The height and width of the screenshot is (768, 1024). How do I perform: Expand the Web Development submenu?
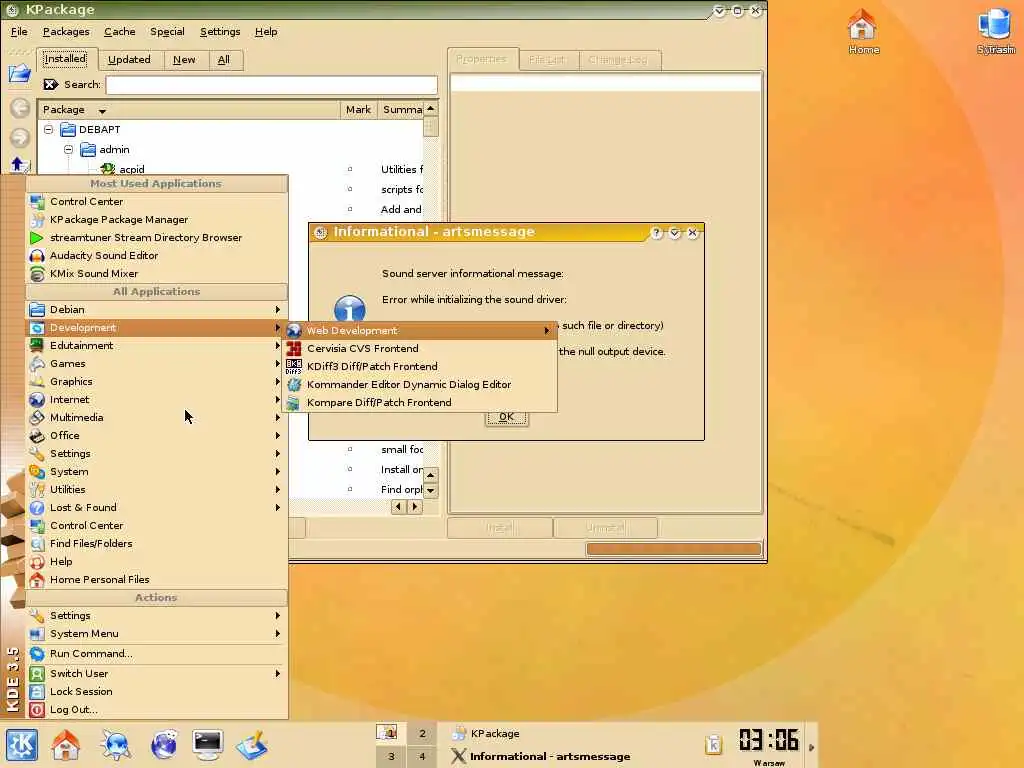[x=420, y=330]
